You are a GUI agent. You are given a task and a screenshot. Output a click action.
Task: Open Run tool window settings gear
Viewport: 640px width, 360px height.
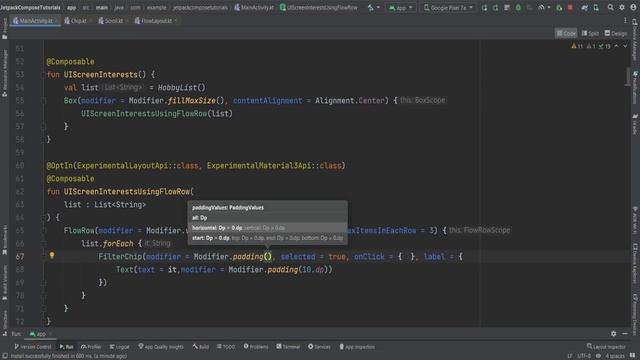(x=613, y=333)
